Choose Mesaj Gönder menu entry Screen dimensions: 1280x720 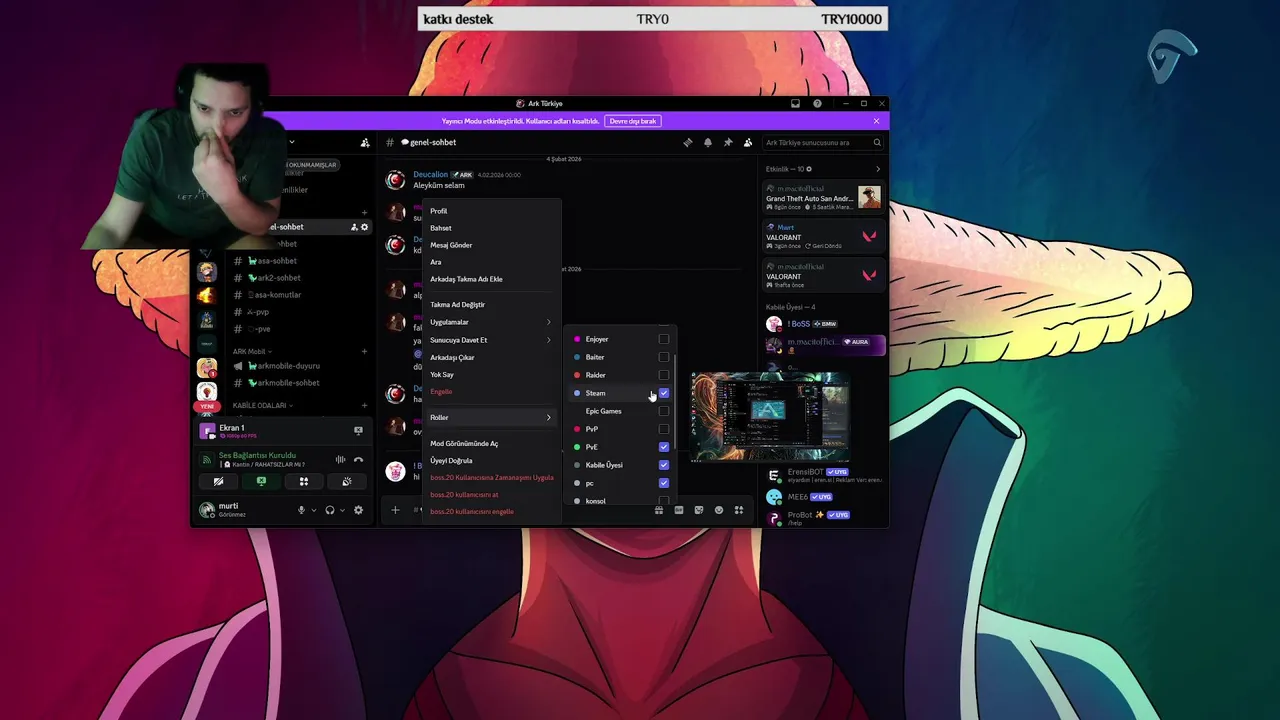[491, 245]
